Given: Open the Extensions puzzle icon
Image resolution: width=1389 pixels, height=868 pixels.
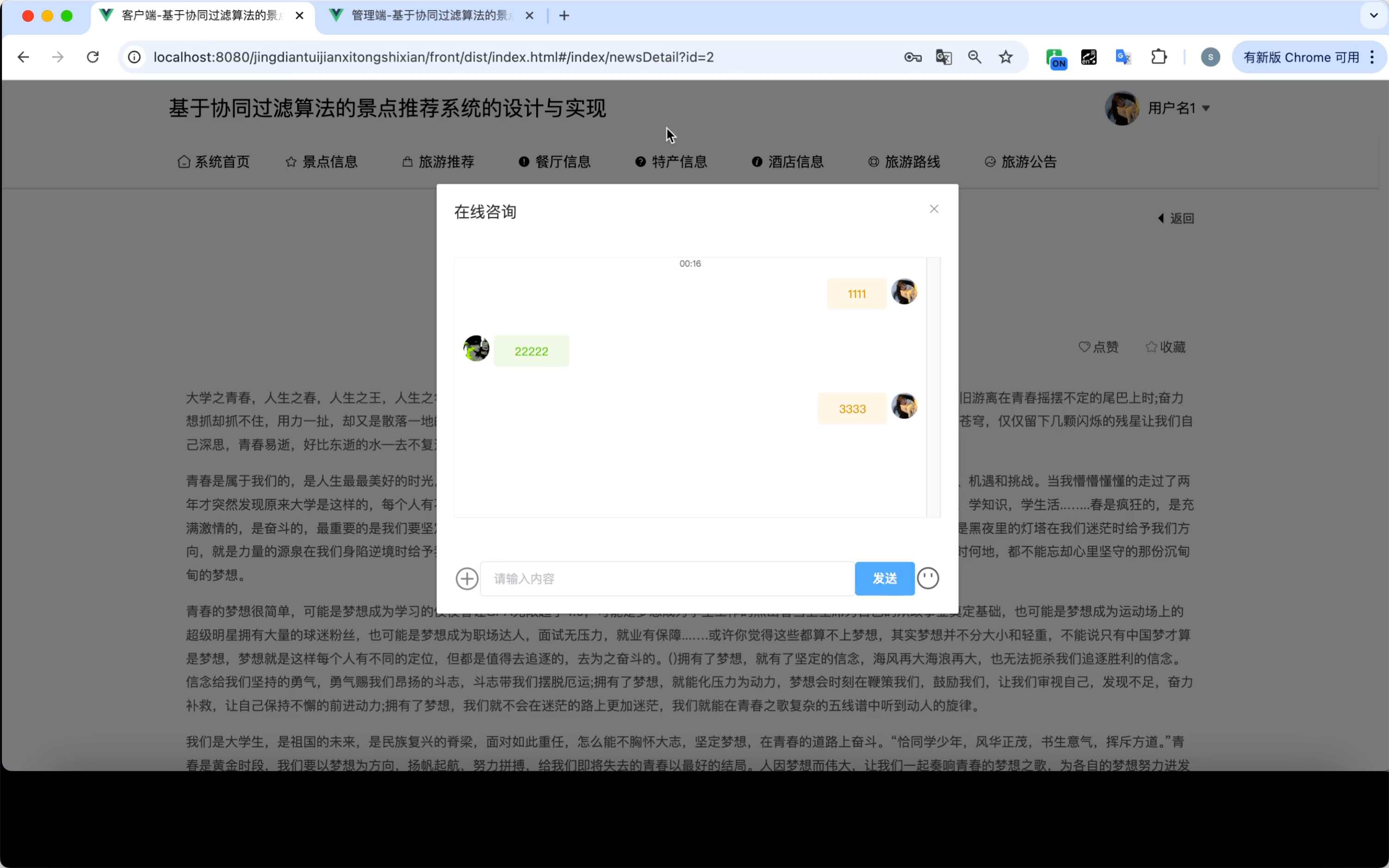Looking at the screenshot, I should point(1159,57).
